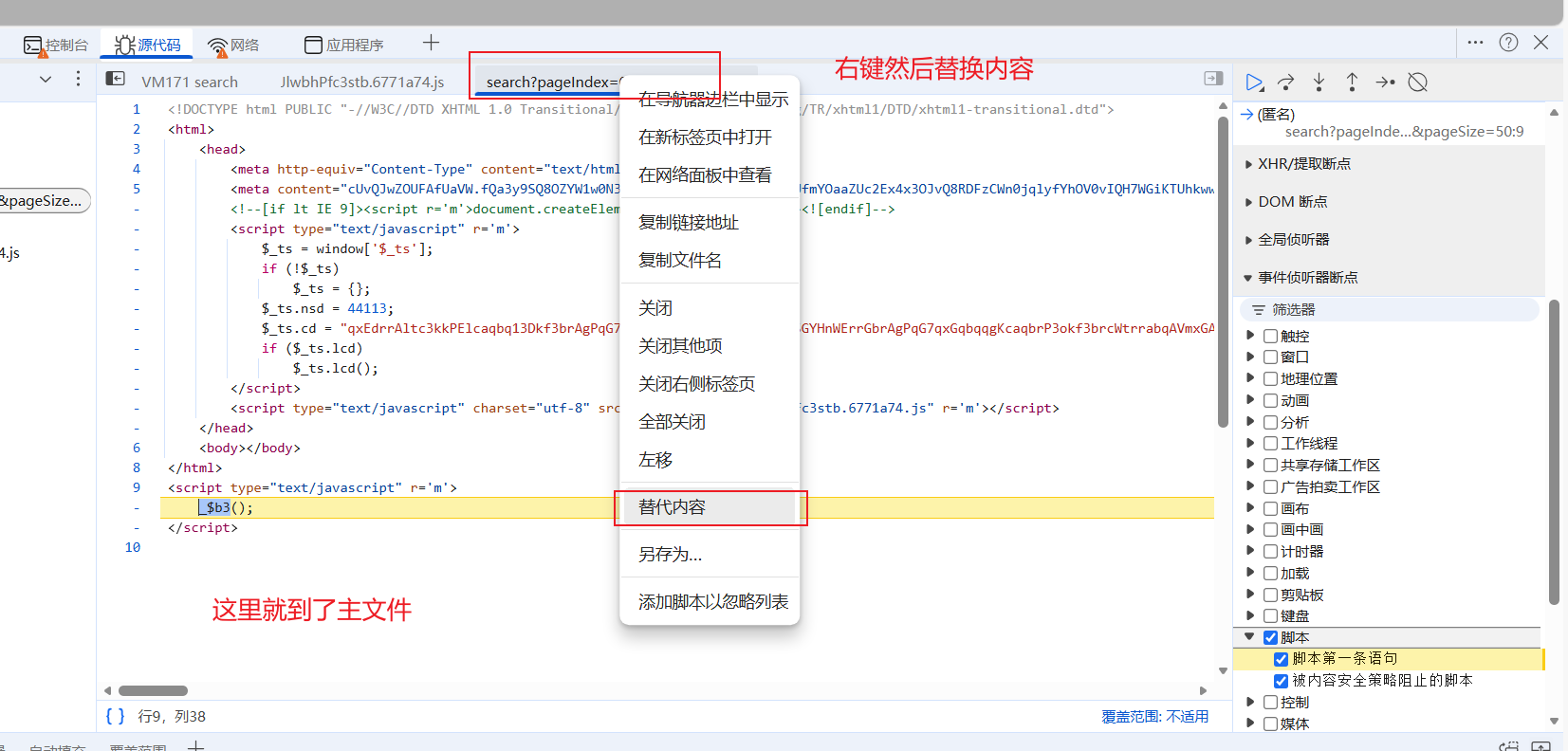Select 复制链接地址 in context menu
This screenshot has height=751, width=1568.
pos(710,223)
